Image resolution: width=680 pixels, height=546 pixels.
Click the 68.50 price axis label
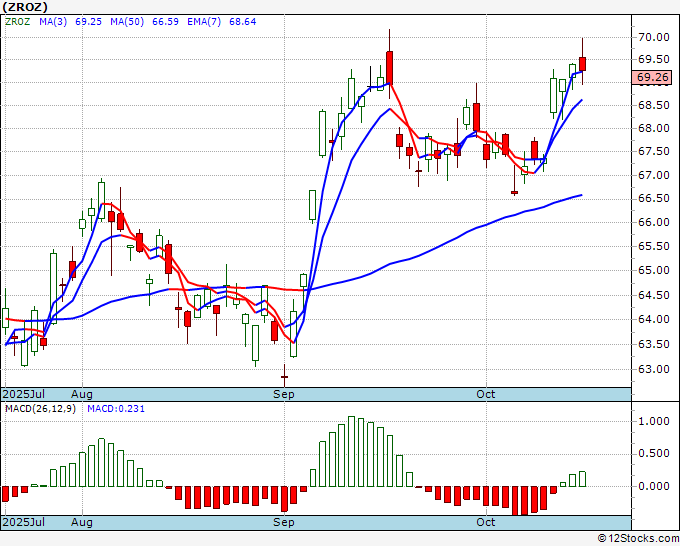pos(654,105)
